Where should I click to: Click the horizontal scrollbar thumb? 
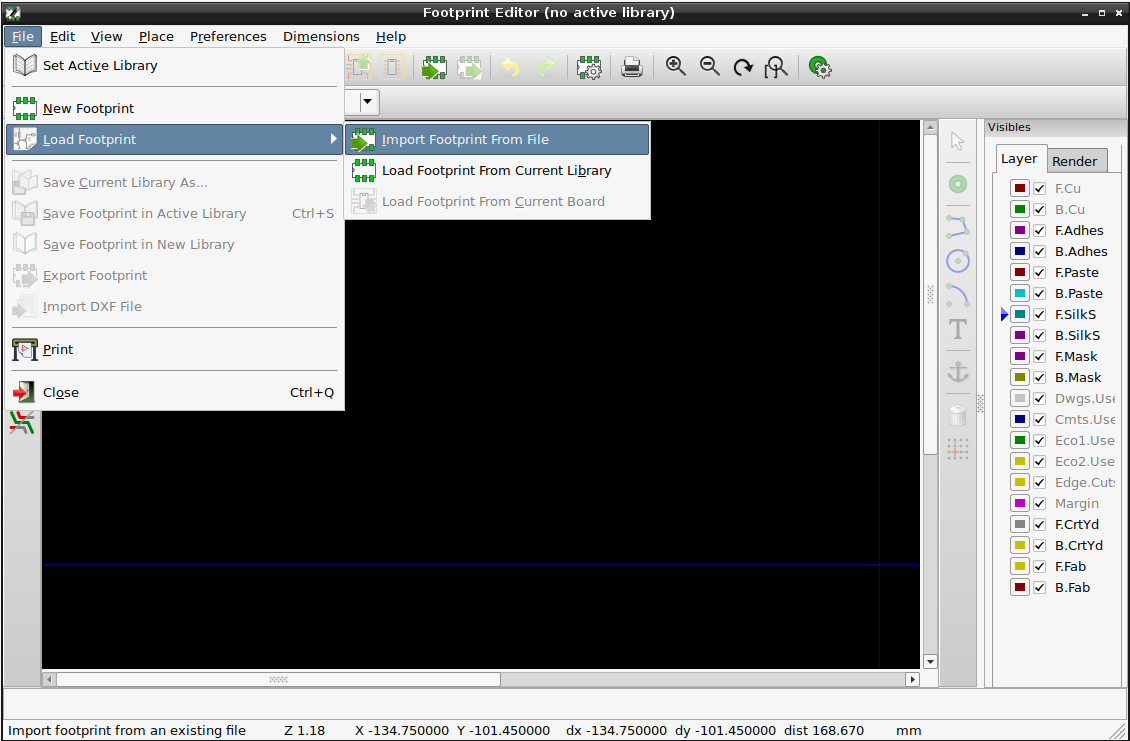coord(278,679)
